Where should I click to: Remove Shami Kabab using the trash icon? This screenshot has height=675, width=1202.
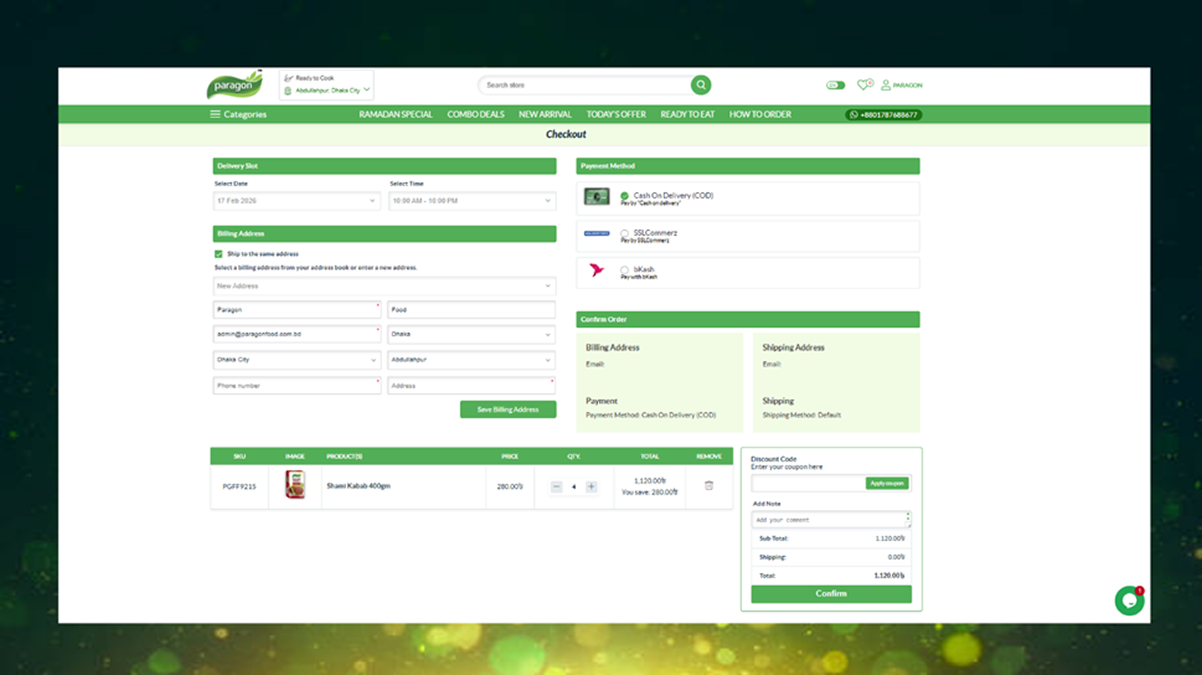pos(708,487)
